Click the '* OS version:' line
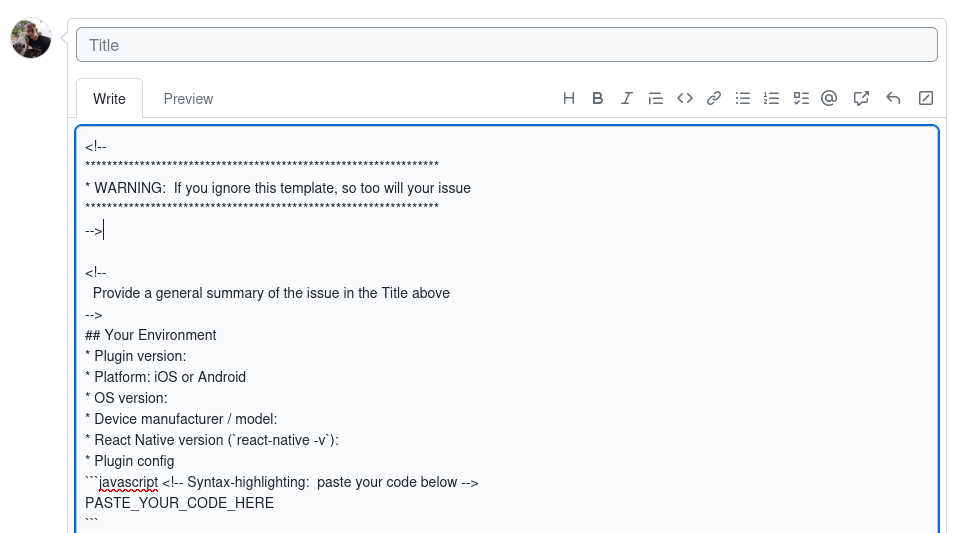 pyautogui.click(x=127, y=398)
